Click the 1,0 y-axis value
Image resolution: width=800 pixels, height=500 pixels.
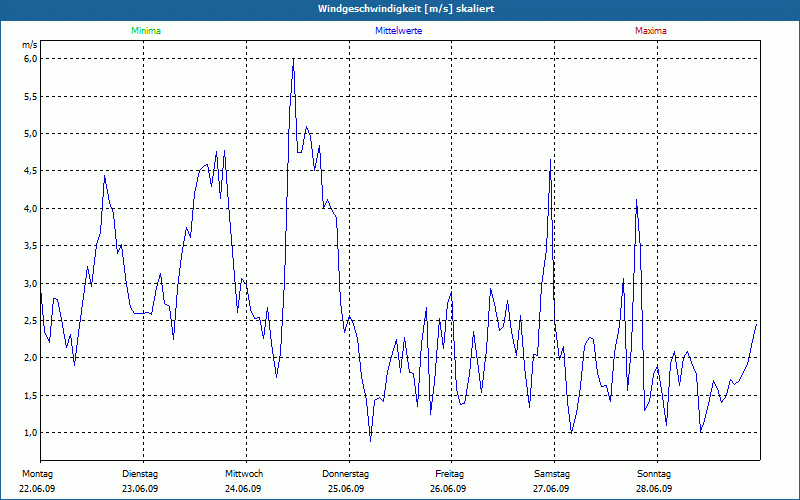31,433
